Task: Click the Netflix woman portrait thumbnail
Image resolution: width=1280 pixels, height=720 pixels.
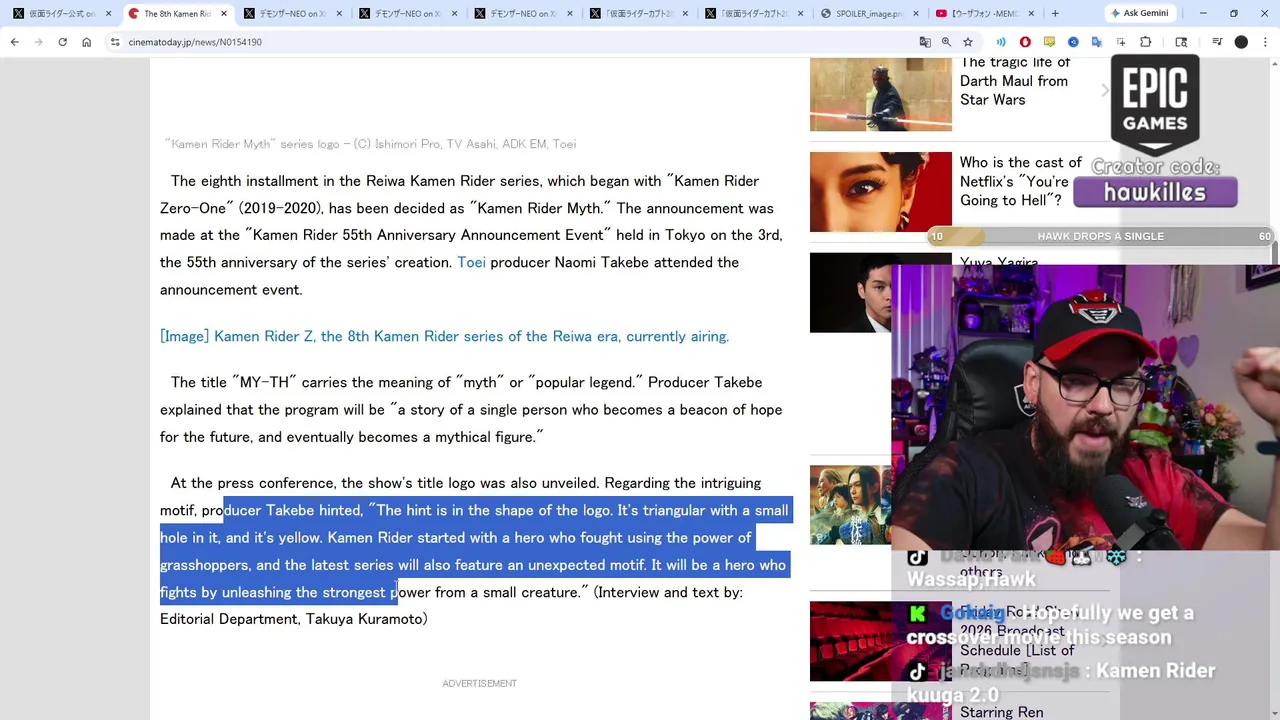Action: tap(880, 192)
